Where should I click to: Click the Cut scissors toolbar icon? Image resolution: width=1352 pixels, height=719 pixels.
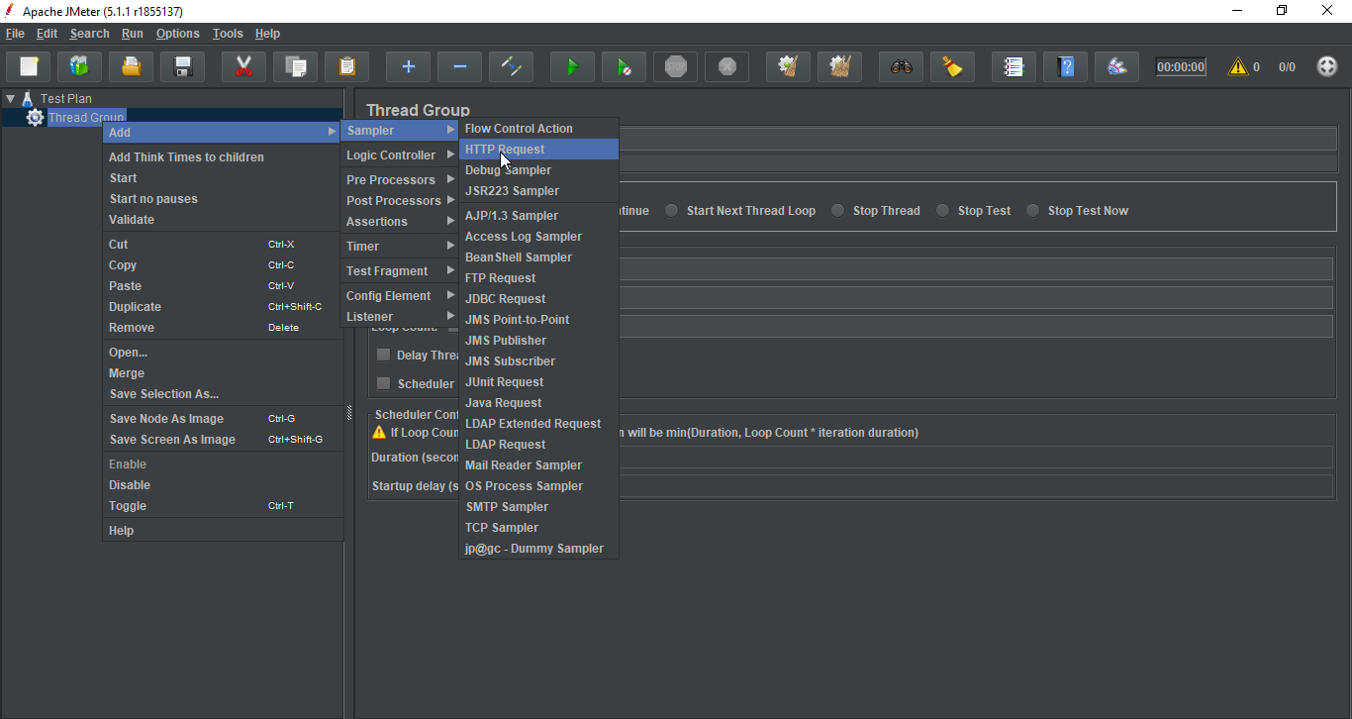click(x=243, y=67)
